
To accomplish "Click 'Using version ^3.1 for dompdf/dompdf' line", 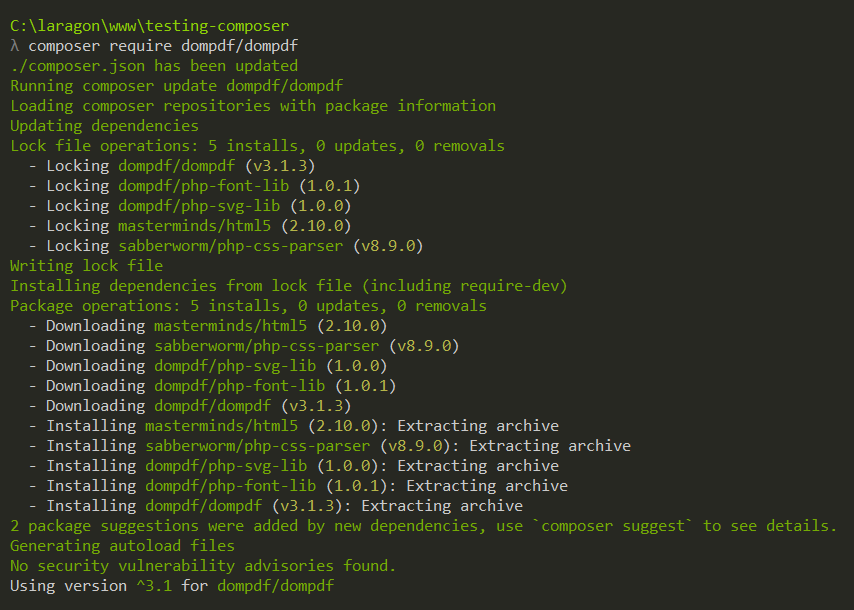I will [171, 586].
